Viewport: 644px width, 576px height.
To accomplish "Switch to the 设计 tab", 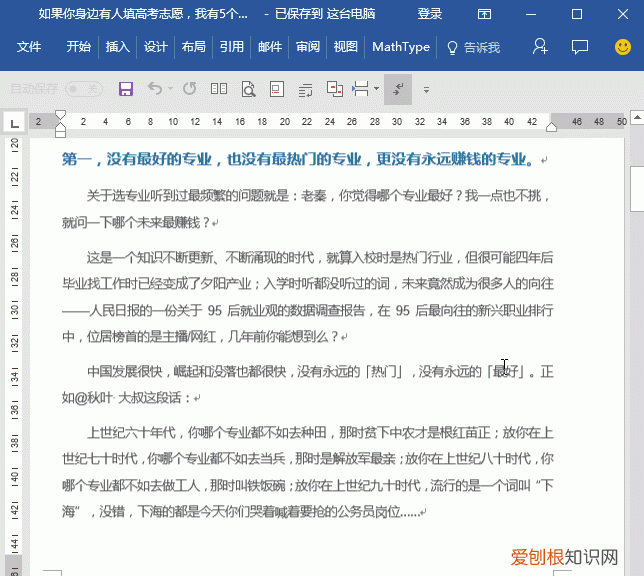I will pos(155,47).
